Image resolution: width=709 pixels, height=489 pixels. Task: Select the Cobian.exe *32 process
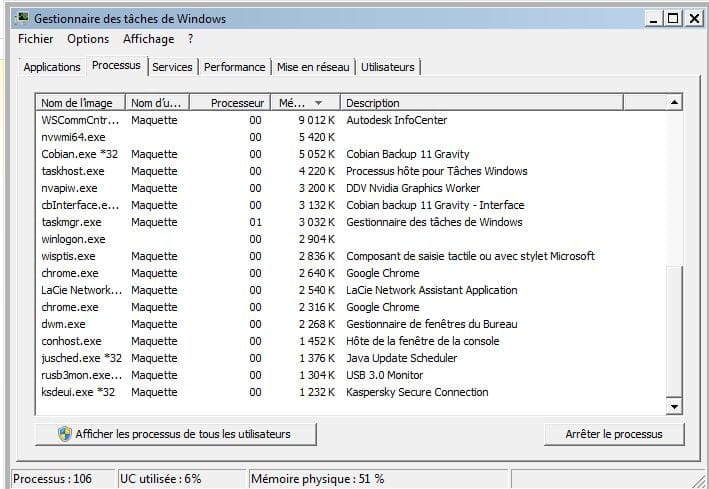pos(350,154)
